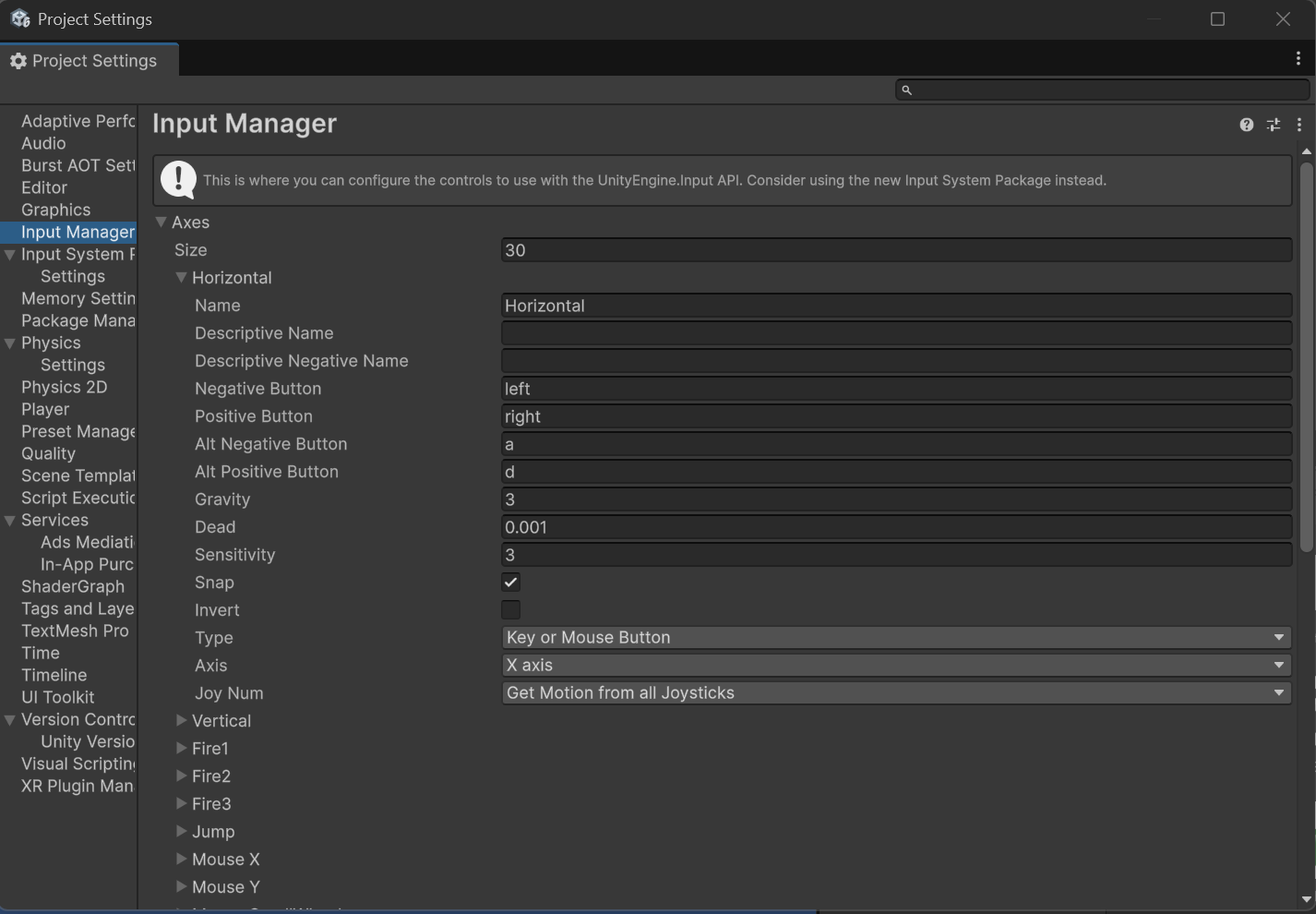Open the Type dropdown
The image size is (1316, 914).
click(896, 638)
